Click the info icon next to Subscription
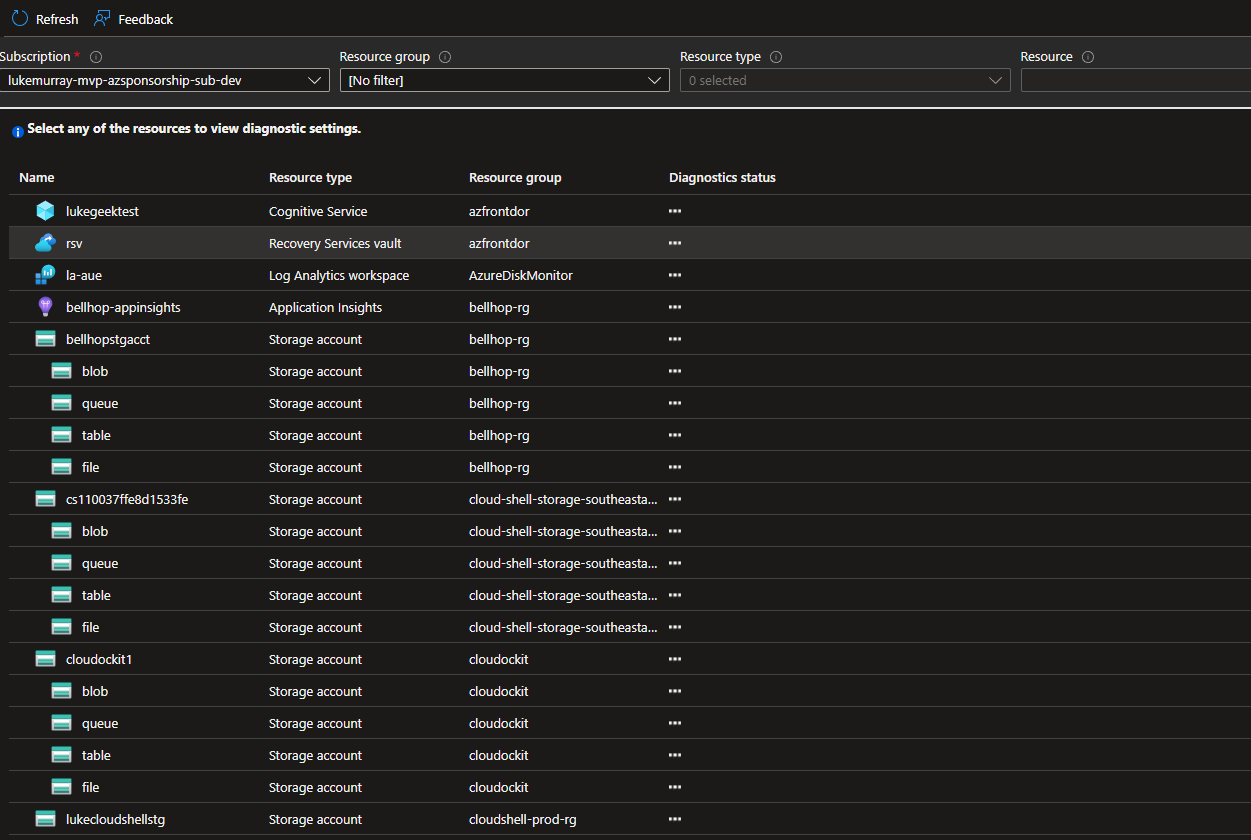1251x840 pixels. [x=95, y=57]
